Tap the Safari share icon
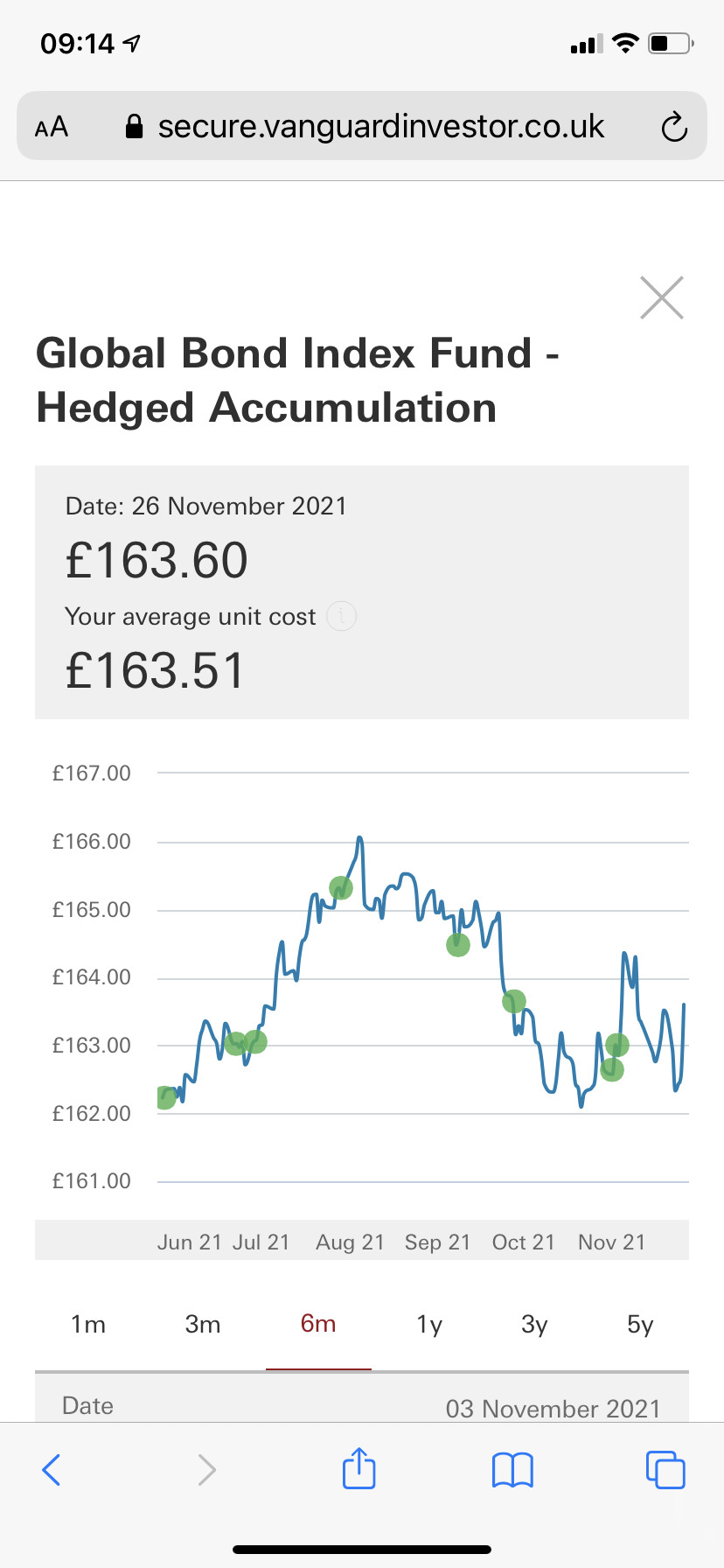The image size is (724, 1568). coord(359,1469)
